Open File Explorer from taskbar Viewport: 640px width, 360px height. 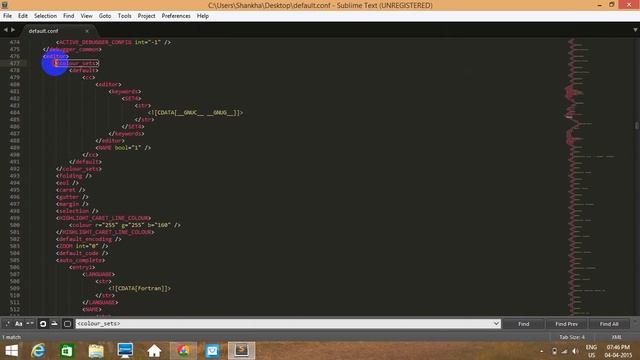[x=96, y=351]
